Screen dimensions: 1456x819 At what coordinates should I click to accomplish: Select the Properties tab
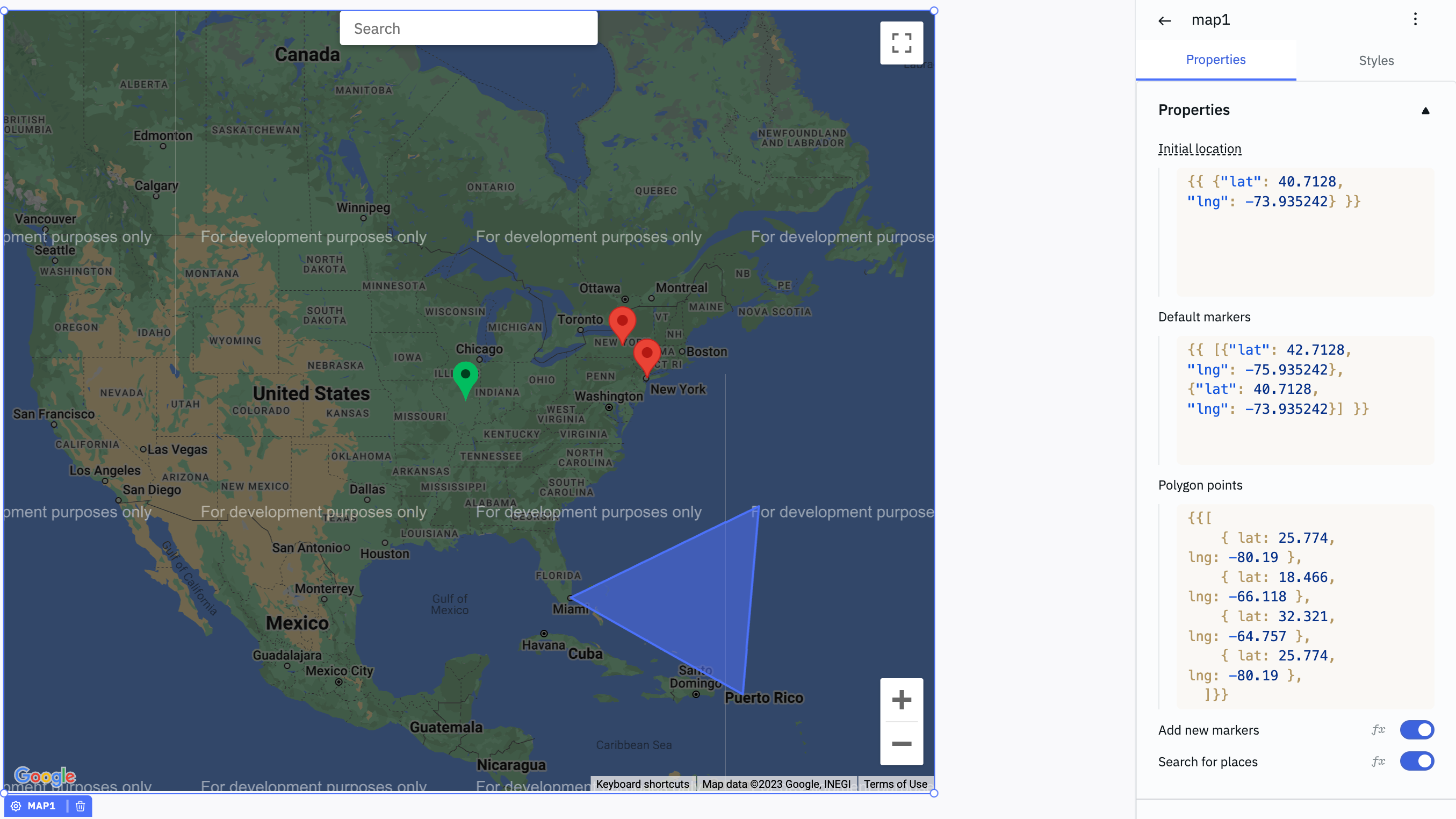(x=1215, y=60)
